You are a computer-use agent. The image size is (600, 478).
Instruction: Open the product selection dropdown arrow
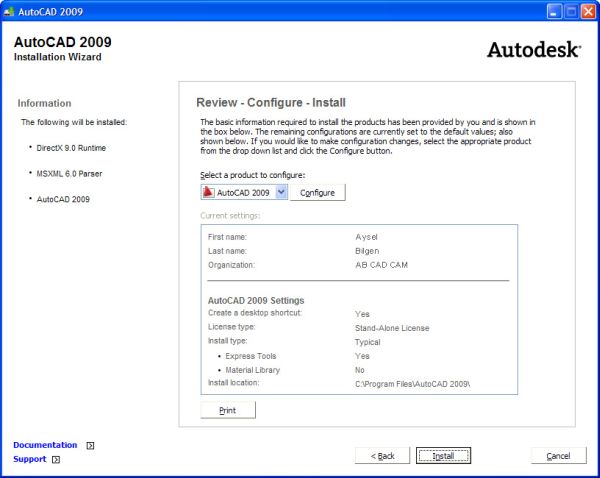(281, 192)
